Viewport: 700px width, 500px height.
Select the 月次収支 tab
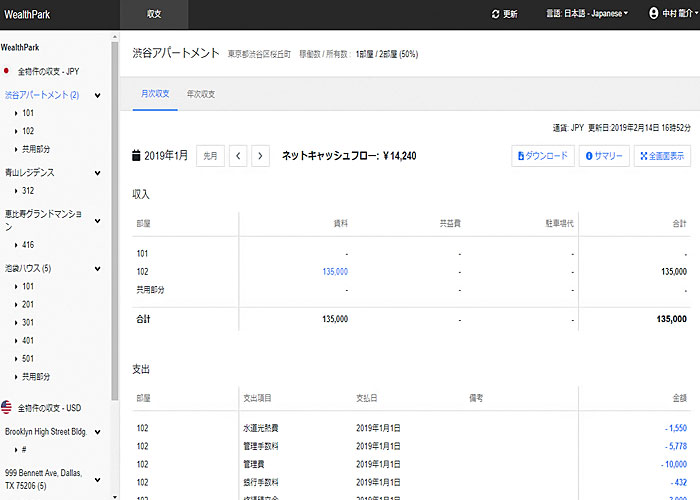pos(153,93)
